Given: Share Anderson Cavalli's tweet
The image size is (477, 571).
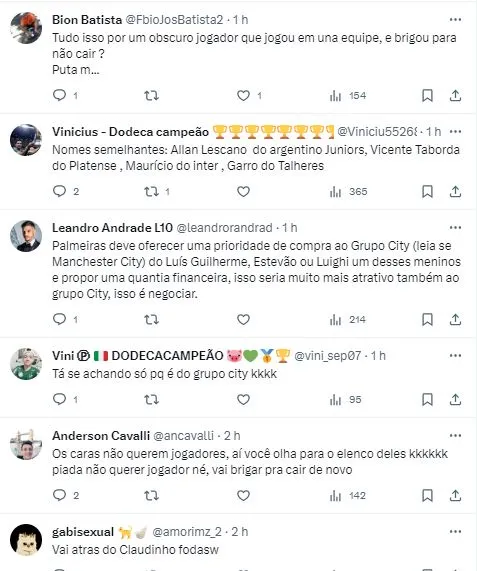Looking at the screenshot, I should point(455,495).
